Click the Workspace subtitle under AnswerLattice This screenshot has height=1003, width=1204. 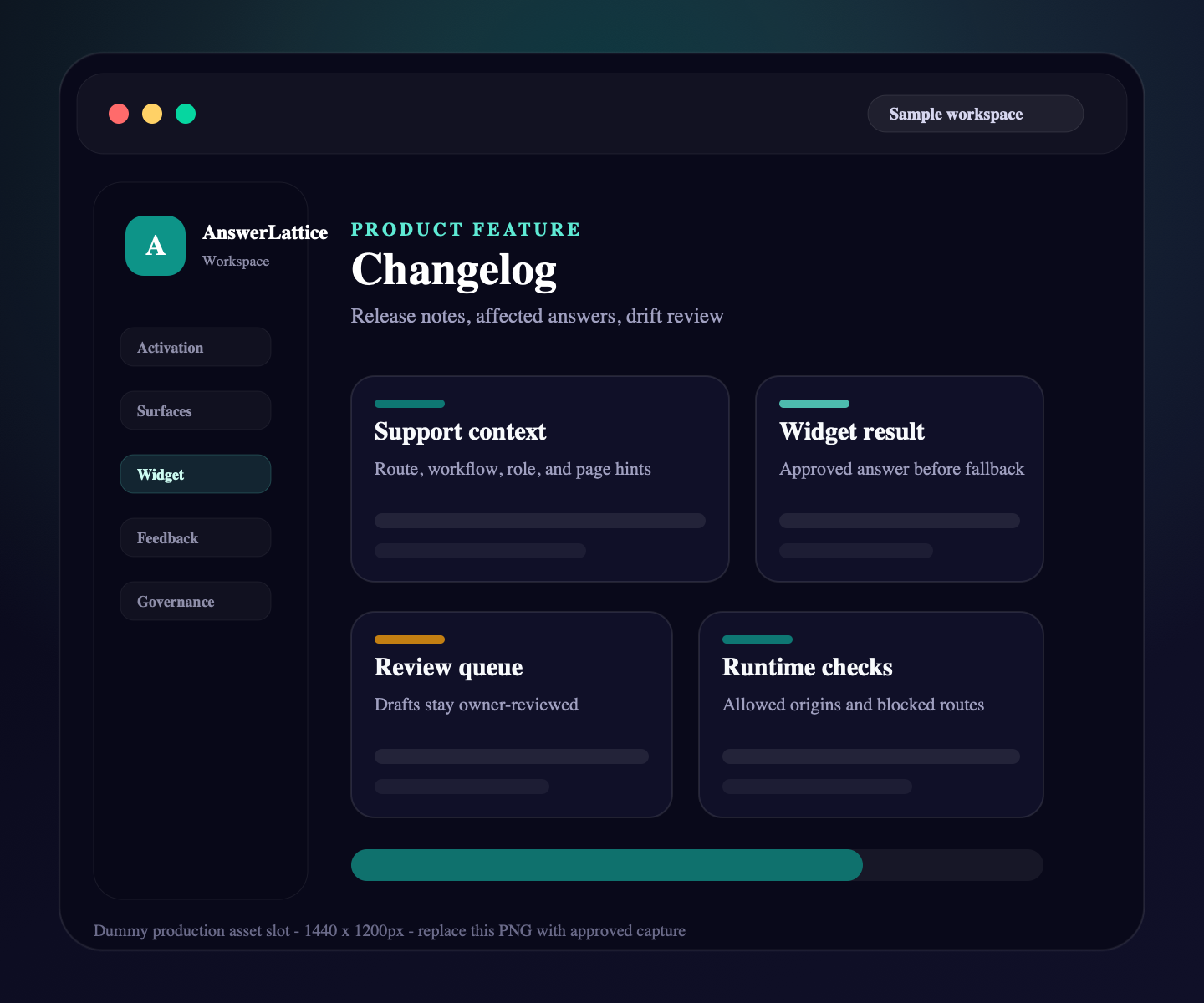[x=236, y=261]
